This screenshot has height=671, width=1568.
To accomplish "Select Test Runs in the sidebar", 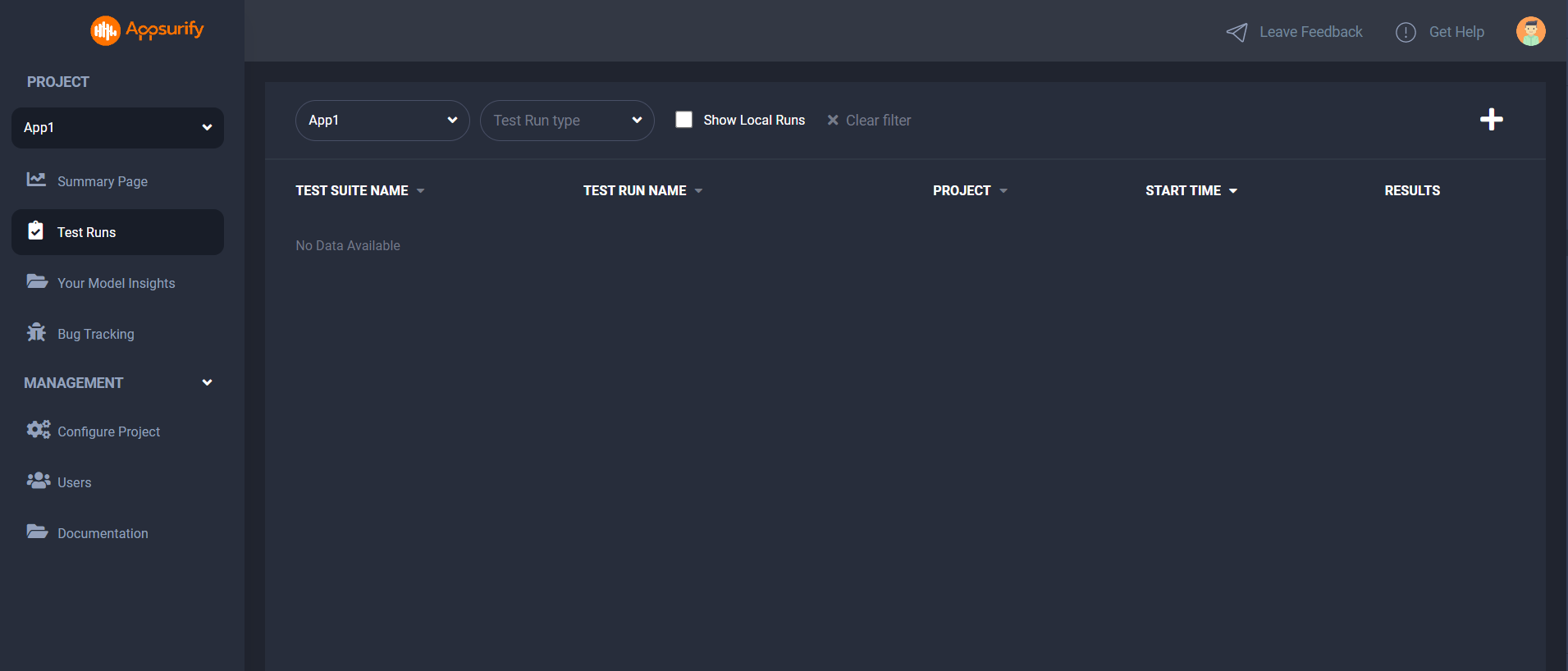I will click(86, 232).
